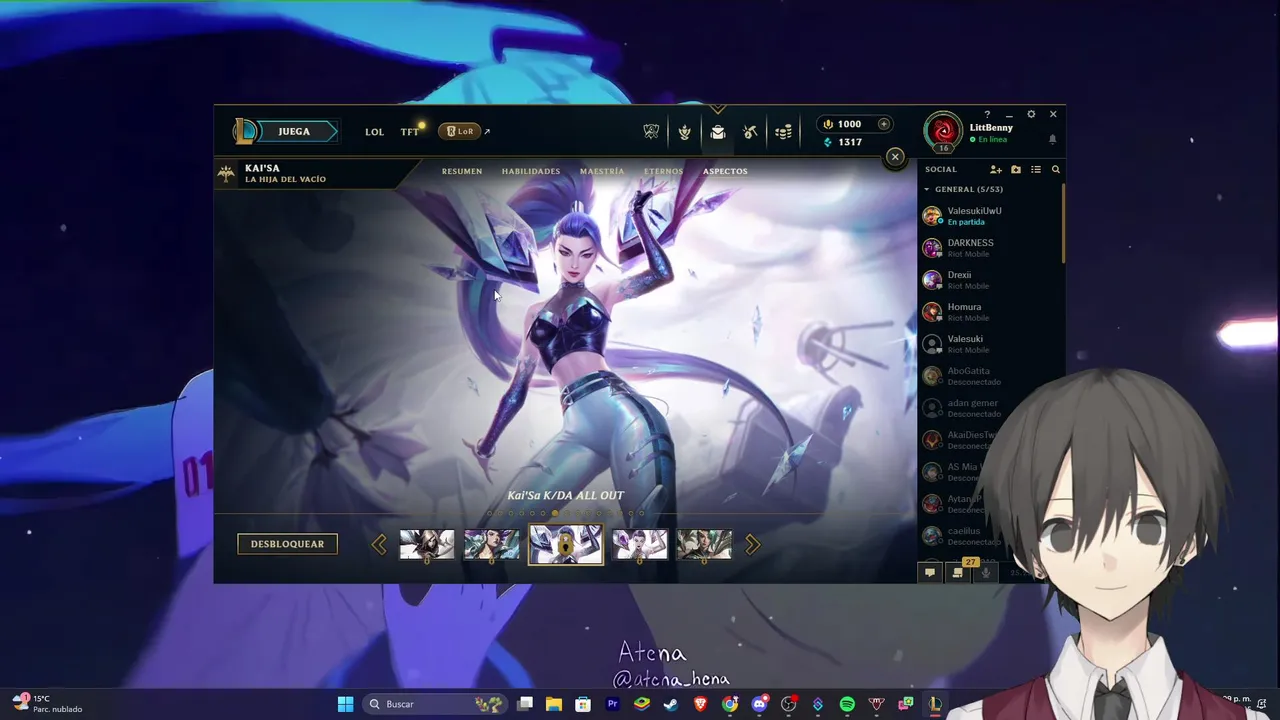Click the Kai'Sa champion title header
Viewport: 1280px width, 720px height.
click(x=286, y=174)
